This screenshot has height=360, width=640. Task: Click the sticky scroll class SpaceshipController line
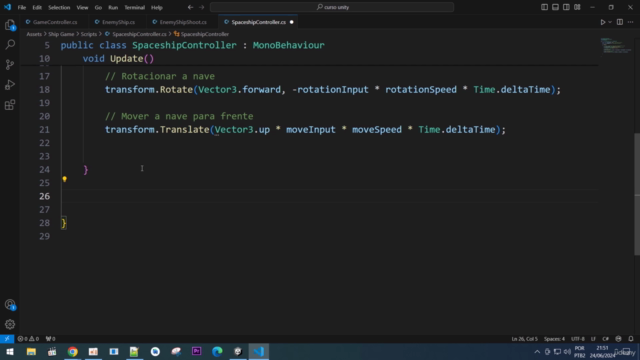click(193, 45)
